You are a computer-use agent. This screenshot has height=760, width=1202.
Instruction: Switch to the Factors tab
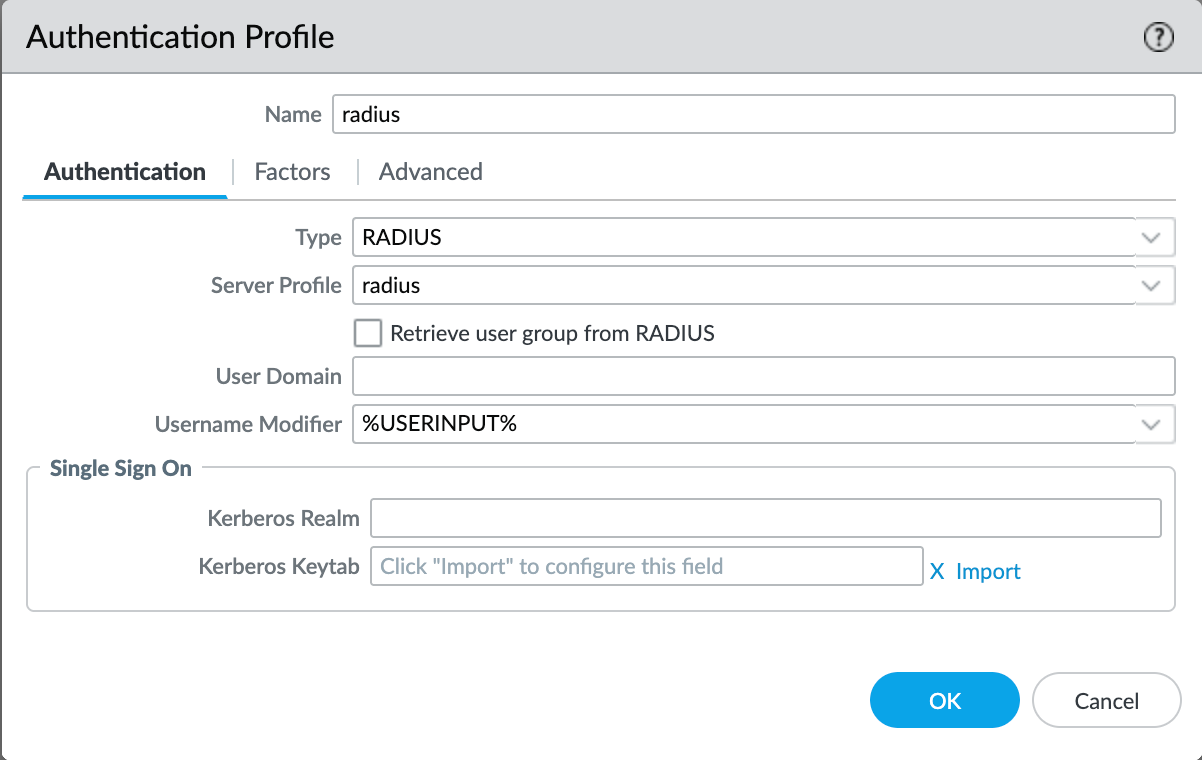tap(292, 171)
